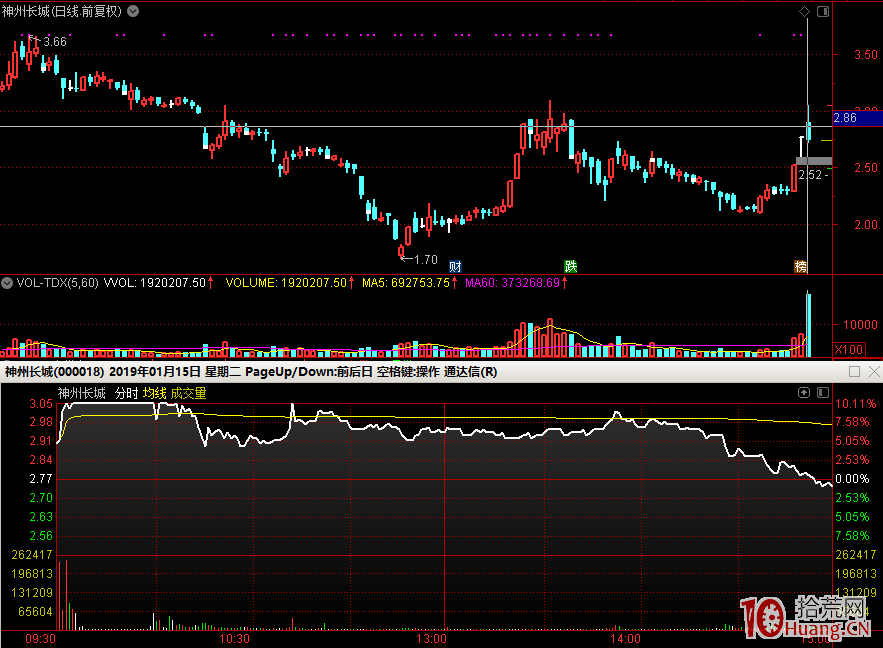Maximize the 神州长城(000018) intraday window

tap(854, 372)
